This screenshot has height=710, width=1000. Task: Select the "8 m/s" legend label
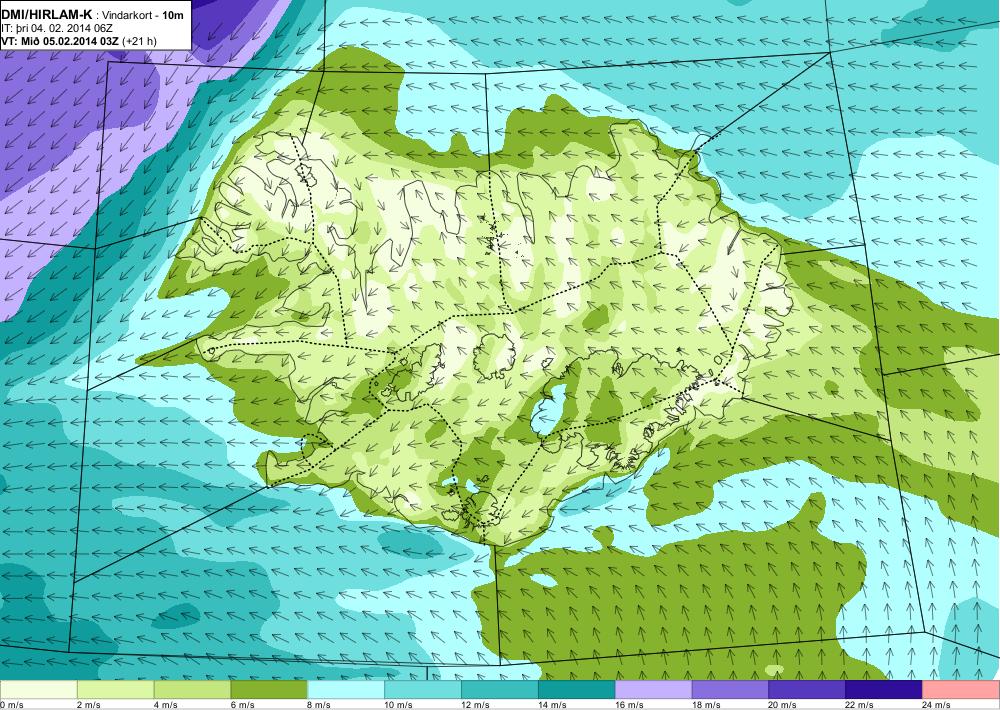(320, 705)
